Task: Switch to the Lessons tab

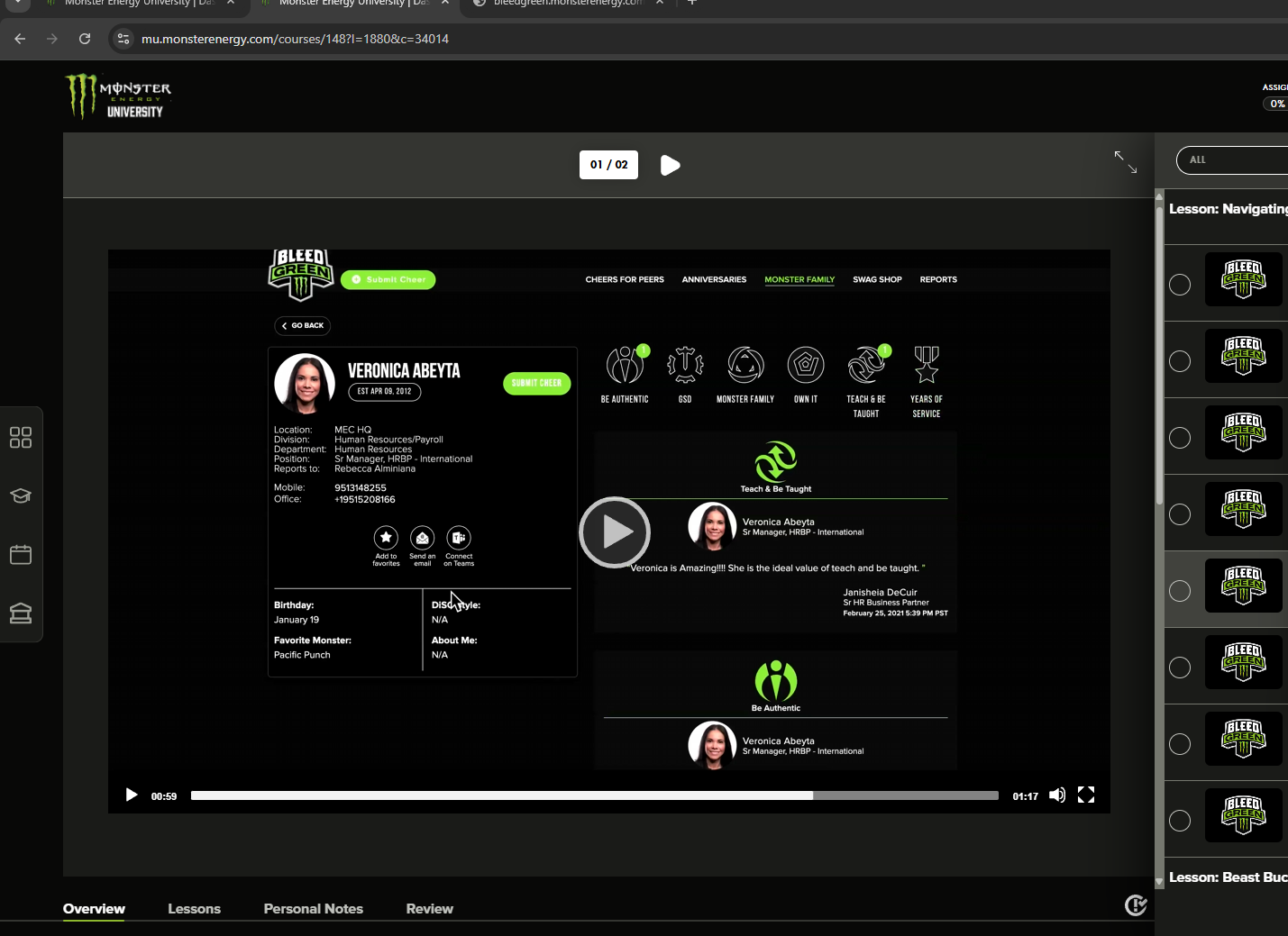Action: click(x=194, y=909)
